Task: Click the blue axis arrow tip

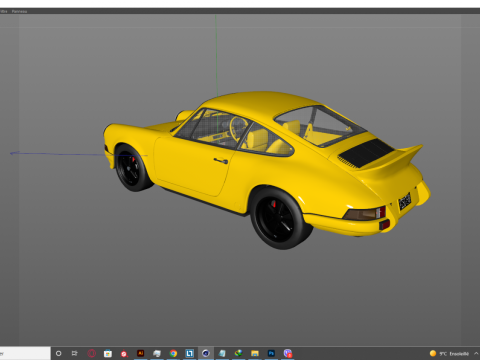Action: [x=13, y=153]
